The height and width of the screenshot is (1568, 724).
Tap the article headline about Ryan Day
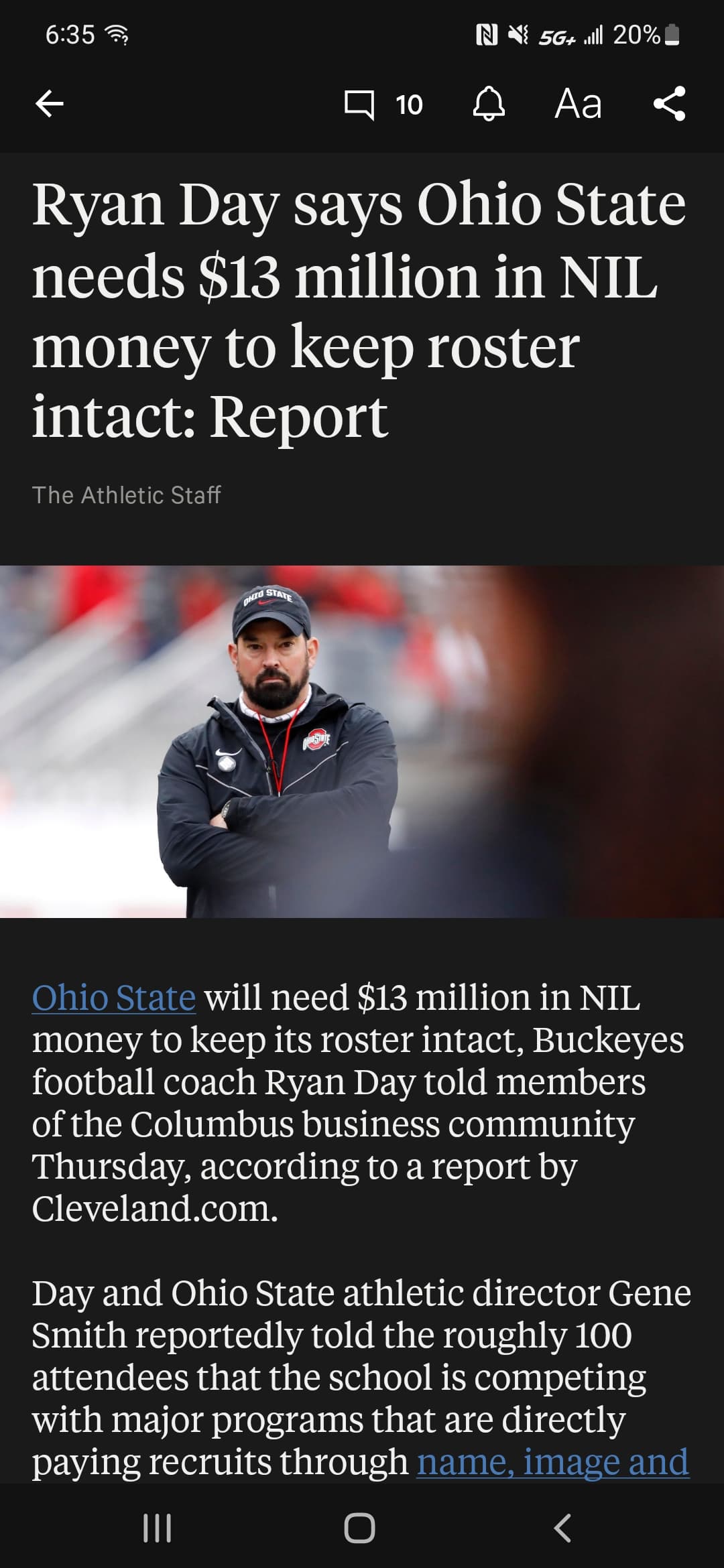tap(359, 310)
